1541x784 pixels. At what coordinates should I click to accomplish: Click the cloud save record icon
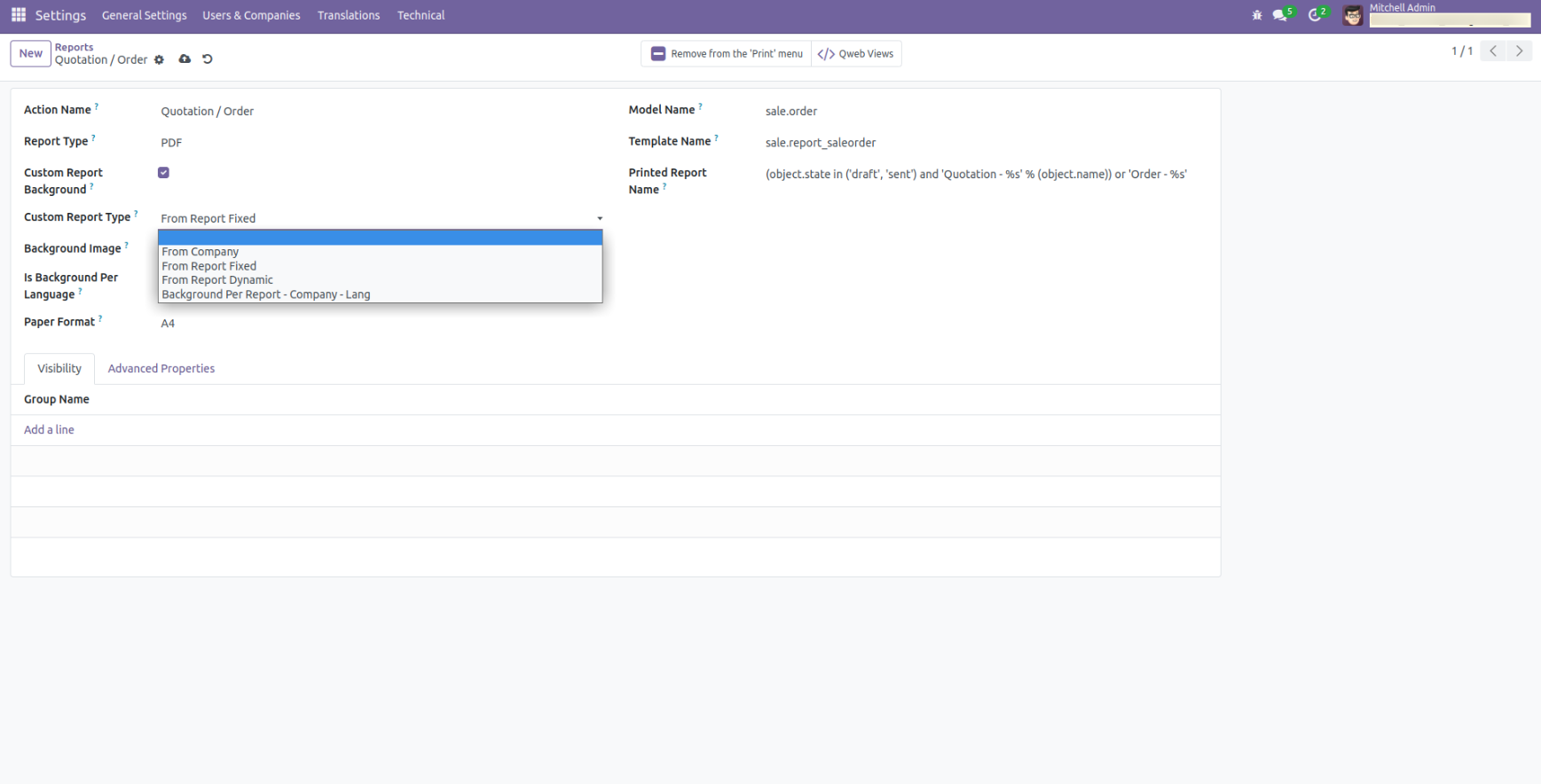185,59
